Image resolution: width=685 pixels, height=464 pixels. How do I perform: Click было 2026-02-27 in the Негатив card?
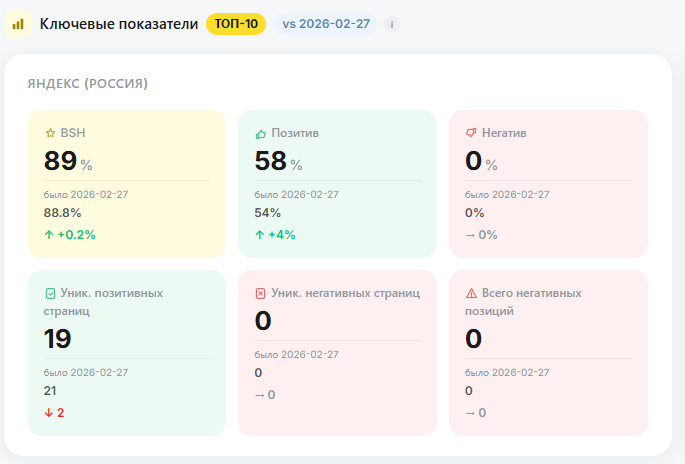(507, 194)
